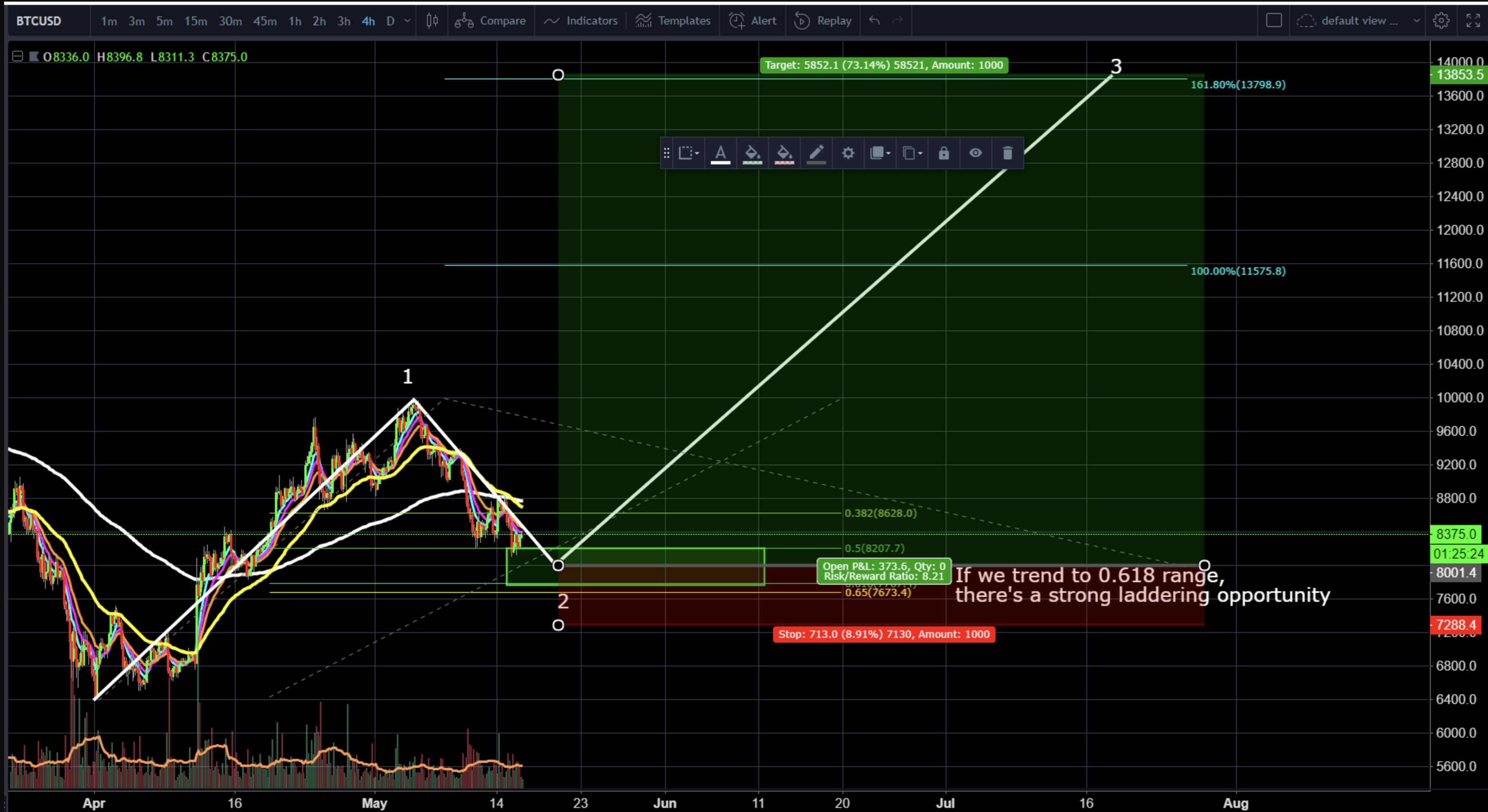Select the laddering opportunity text note
The width and height of the screenshot is (1488, 812).
tap(1142, 585)
